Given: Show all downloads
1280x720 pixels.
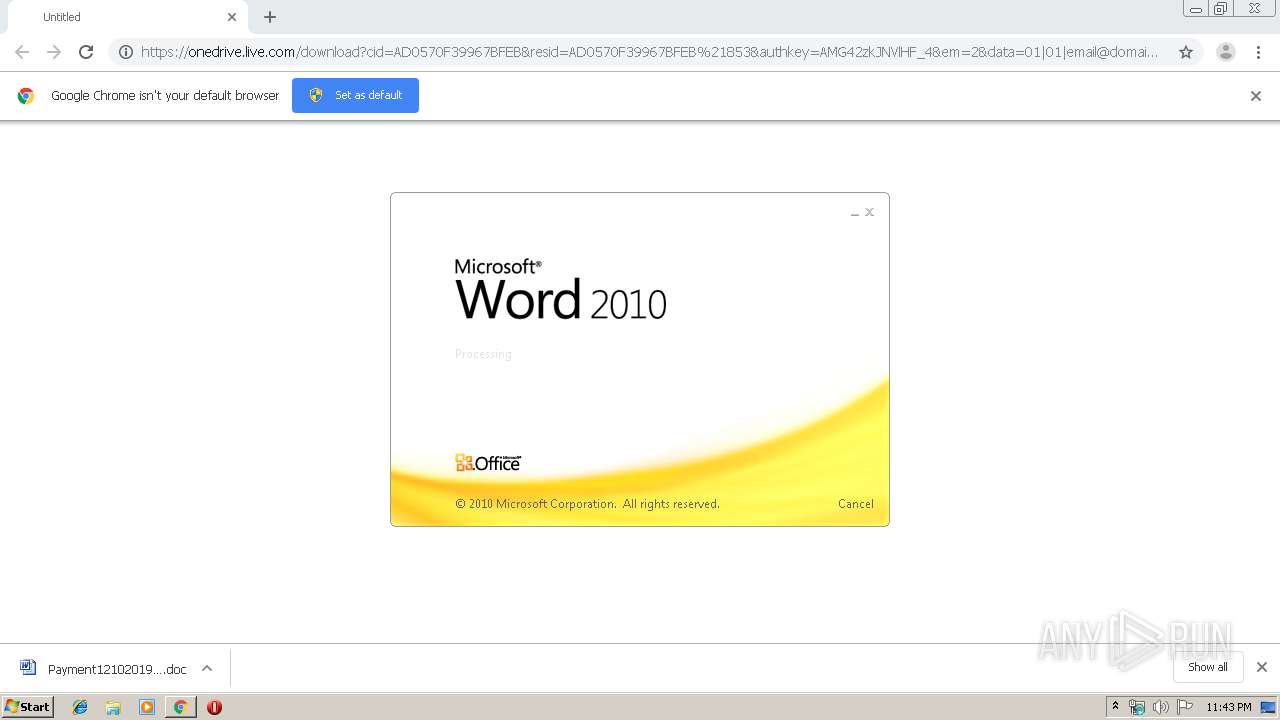Looking at the screenshot, I should (x=1207, y=667).
